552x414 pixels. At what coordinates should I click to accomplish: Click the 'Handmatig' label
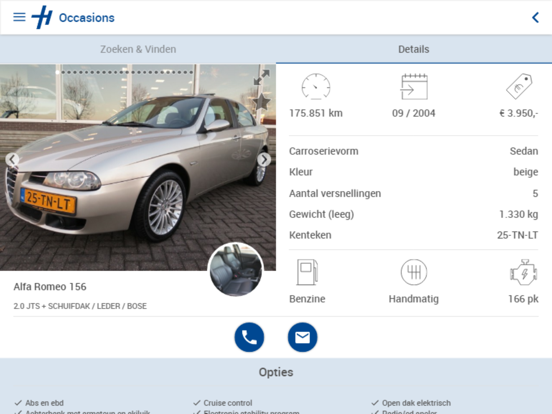(x=414, y=299)
